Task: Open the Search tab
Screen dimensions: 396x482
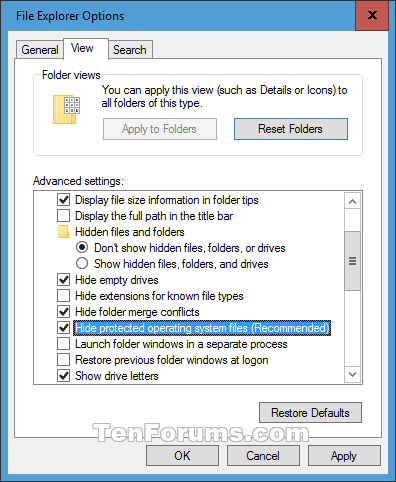Action: click(x=130, y=50)
